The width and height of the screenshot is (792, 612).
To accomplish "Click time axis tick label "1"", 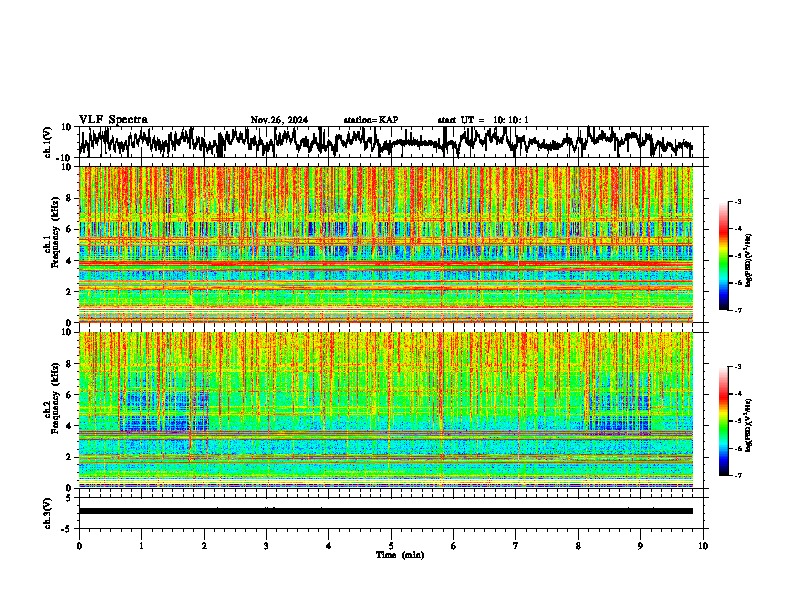I will tap(141, 546).
